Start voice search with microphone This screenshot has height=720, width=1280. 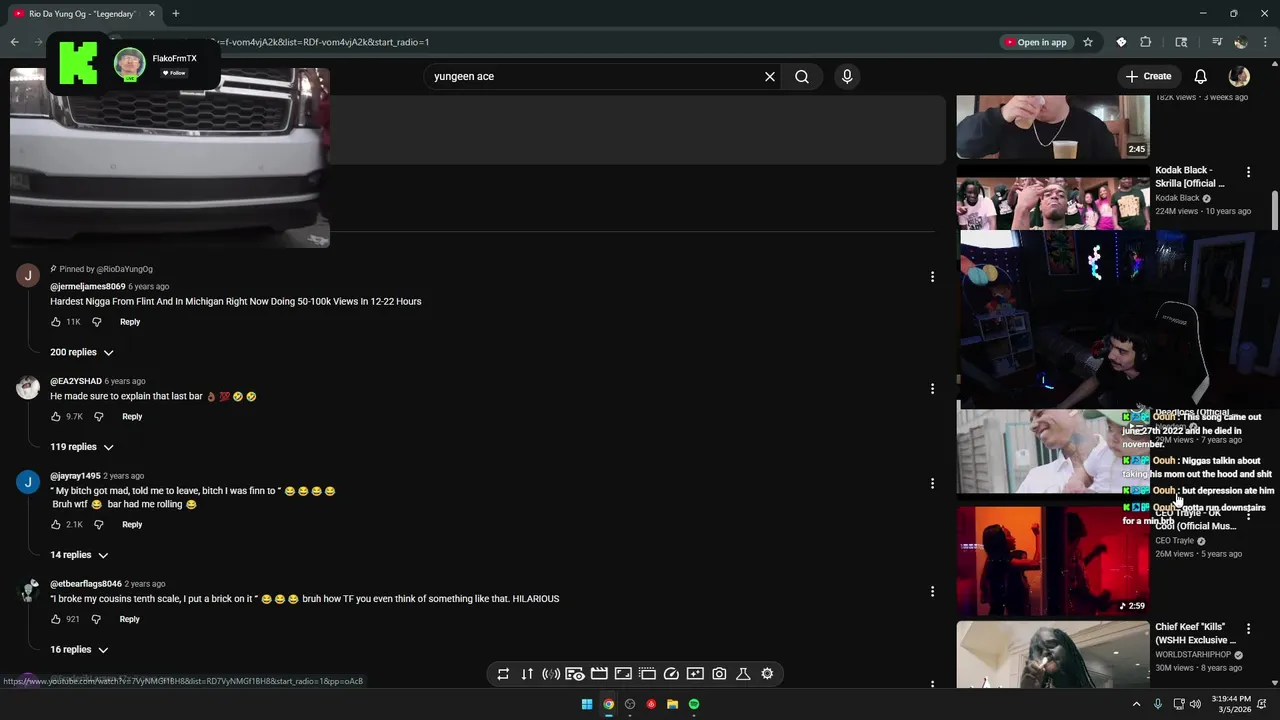pyautogui.click(x=847, y=76)
